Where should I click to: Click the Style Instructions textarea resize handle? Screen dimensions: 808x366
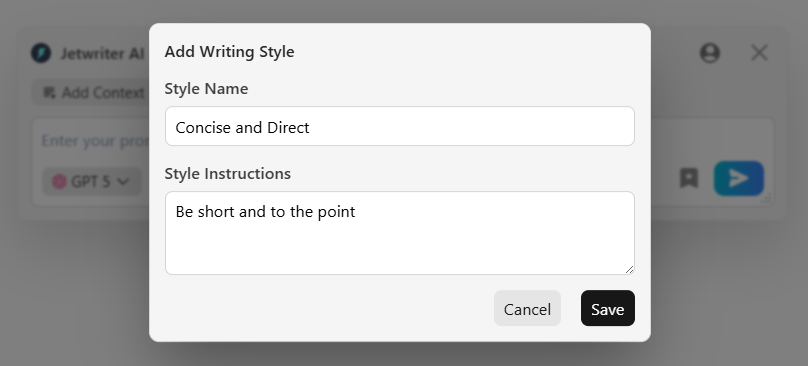click(x=629, y=270)
